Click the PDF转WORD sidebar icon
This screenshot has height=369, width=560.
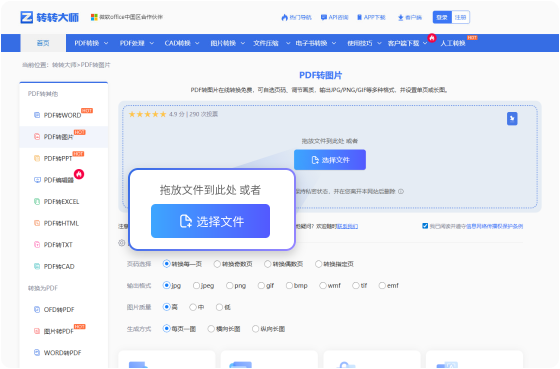[x=37, y=115]
